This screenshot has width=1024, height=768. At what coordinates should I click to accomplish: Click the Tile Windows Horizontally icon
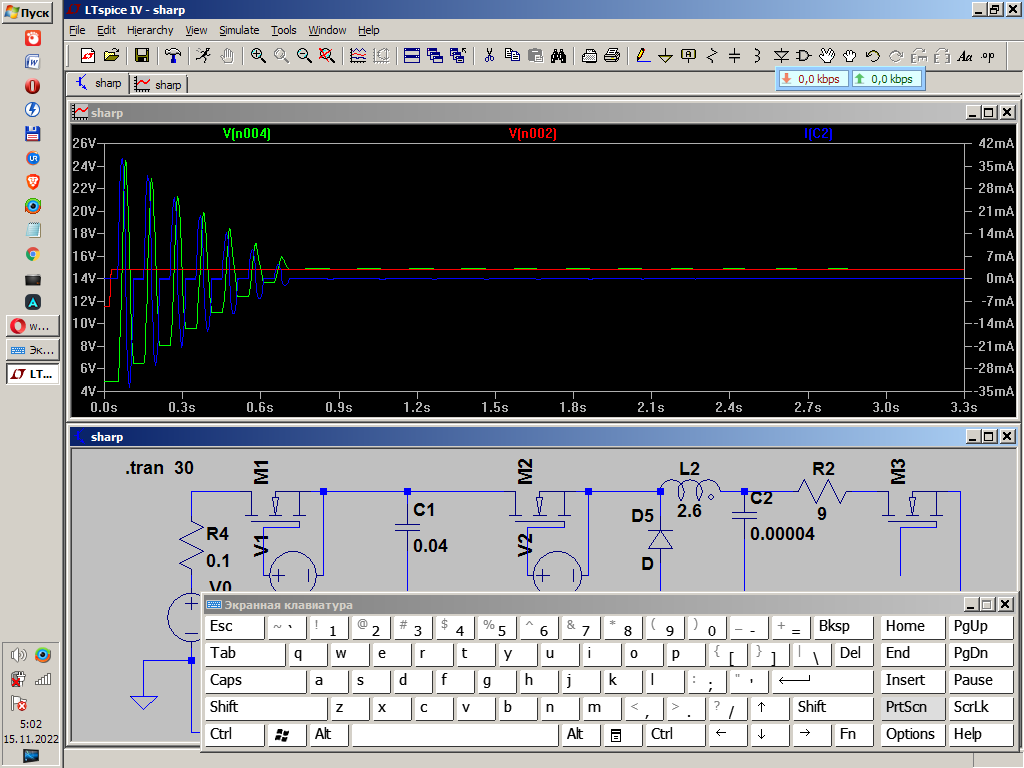point(411,56)
